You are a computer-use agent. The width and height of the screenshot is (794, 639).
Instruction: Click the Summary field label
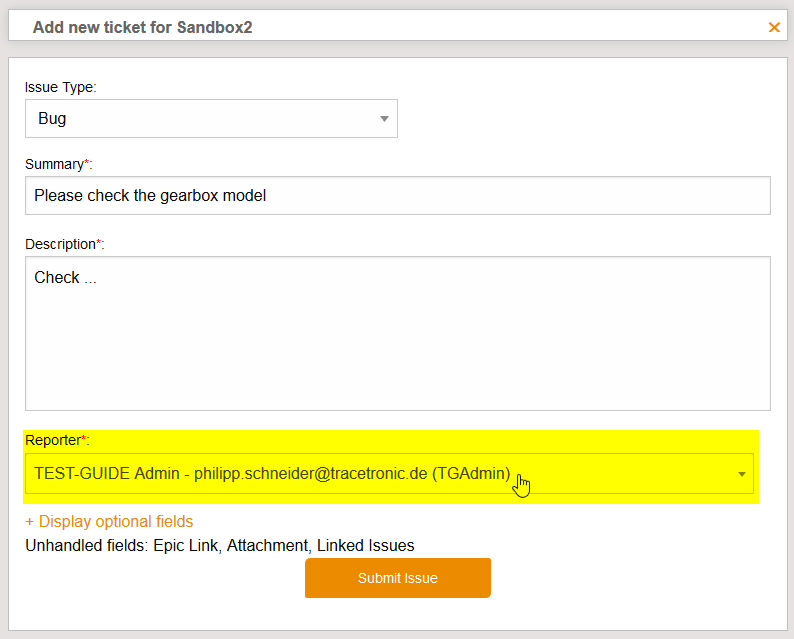[53, 163]
